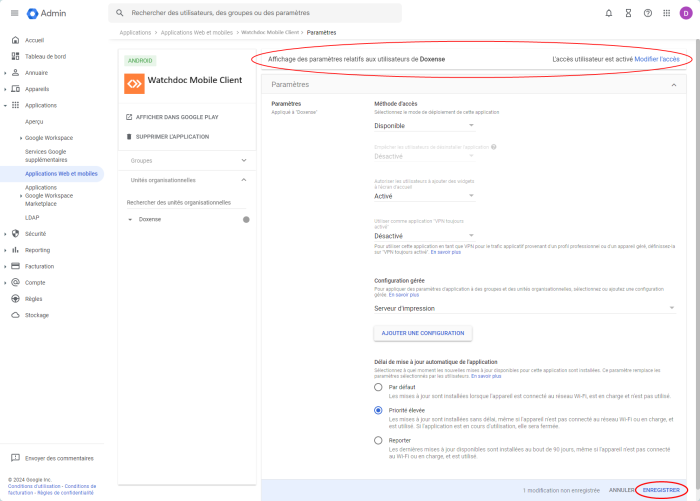The image size is (700, 501).
Task: Go to Tableau de bord
Action: (x=45, y=56)
